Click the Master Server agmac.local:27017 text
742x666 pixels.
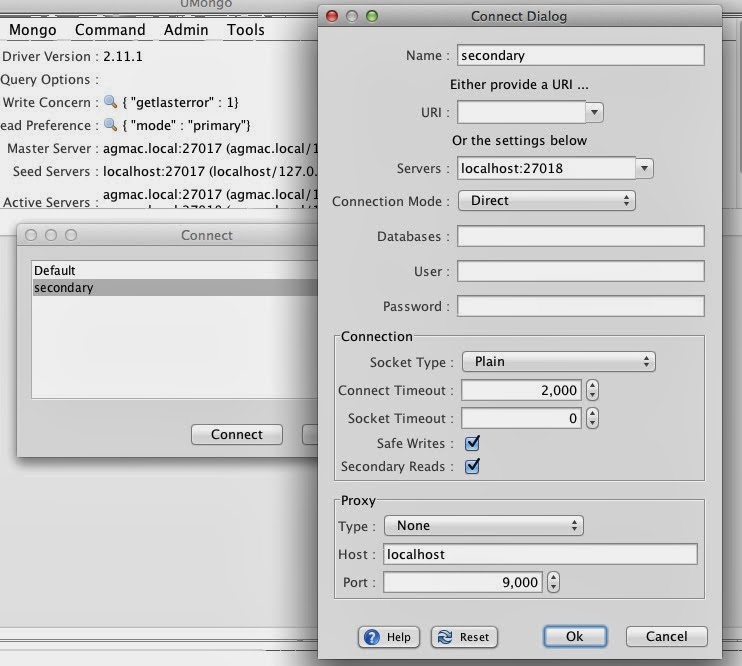[x=211, y=148]
